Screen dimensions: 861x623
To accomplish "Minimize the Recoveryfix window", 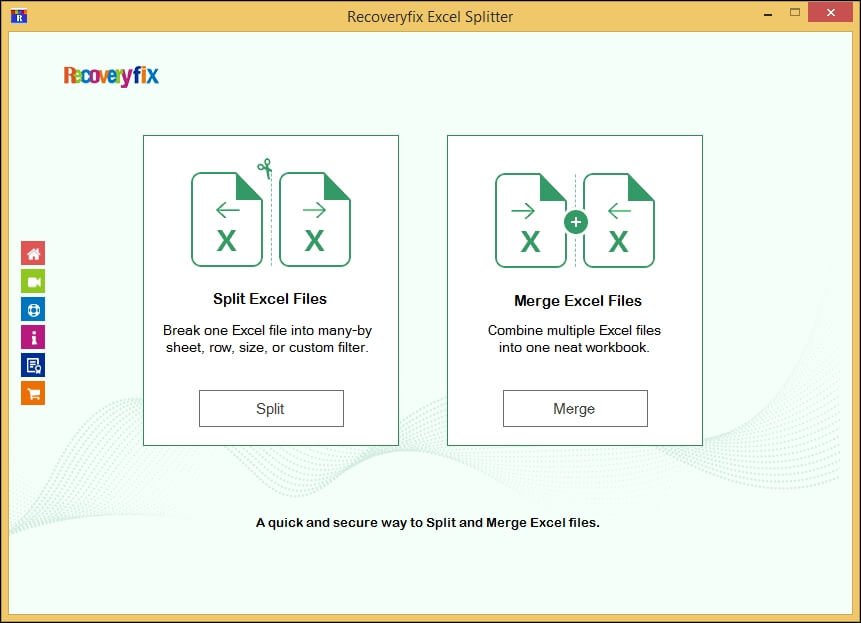I will pos(768,13).
